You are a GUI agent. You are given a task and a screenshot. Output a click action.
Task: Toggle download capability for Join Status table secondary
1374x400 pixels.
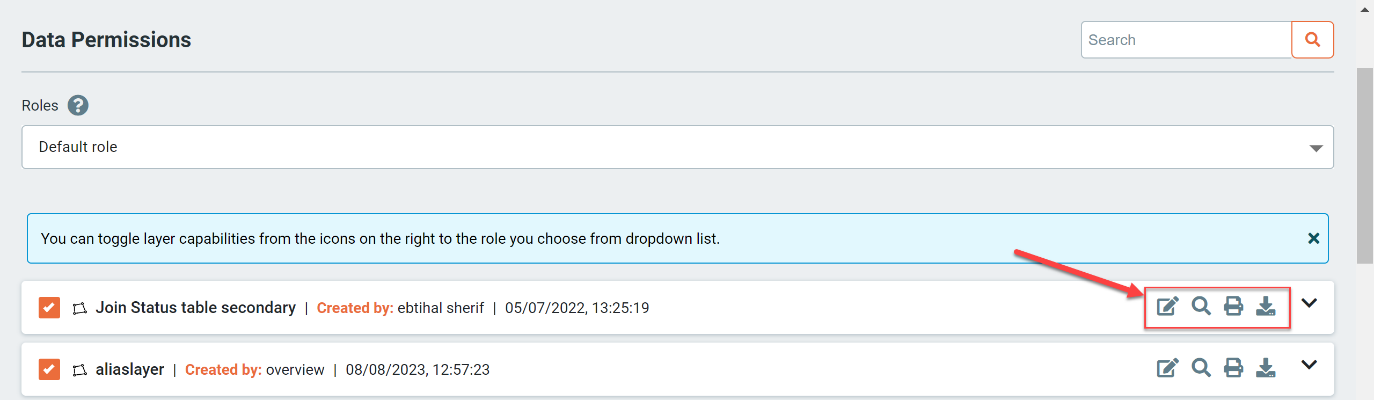click(x=1266, y=306)
